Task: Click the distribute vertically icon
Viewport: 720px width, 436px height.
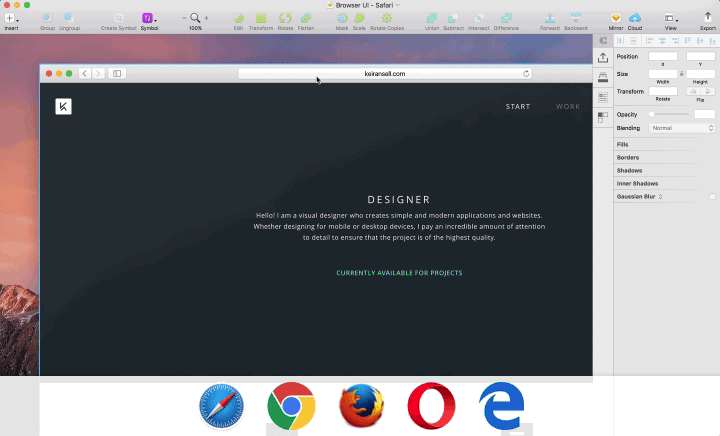Action: pyautogui.click(x=633, y=41)
